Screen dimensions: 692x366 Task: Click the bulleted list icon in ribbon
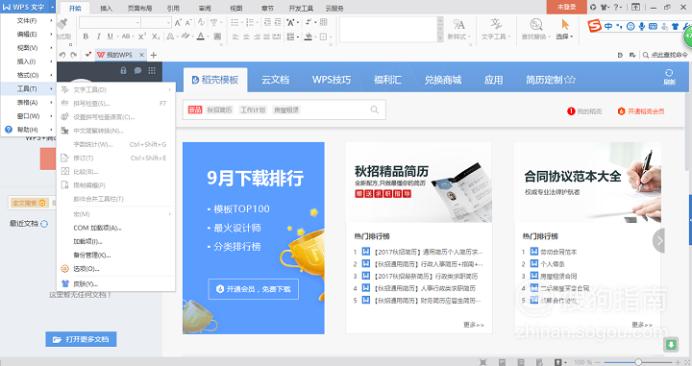(x=234, y=23)
